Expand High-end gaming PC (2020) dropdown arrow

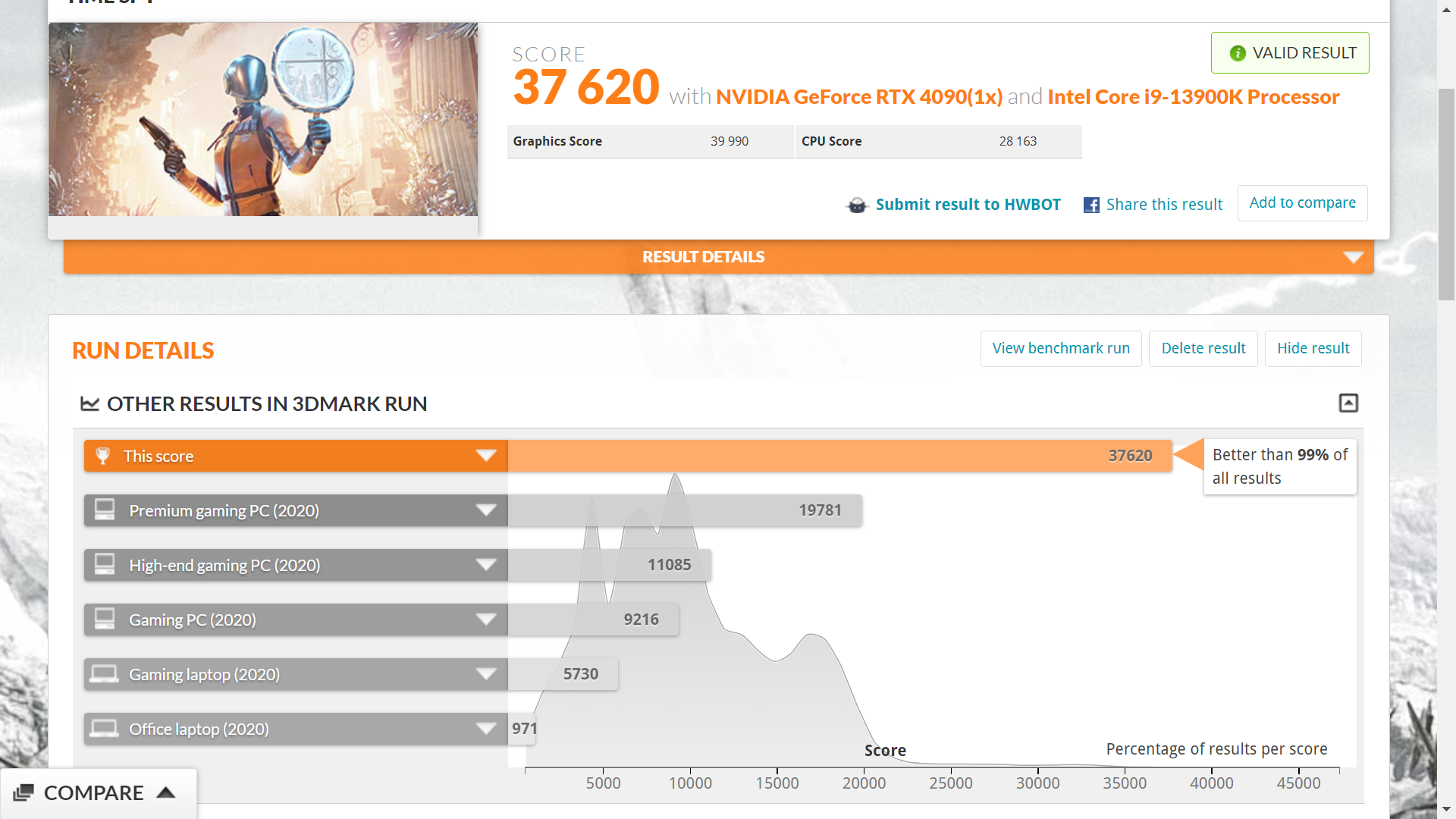(x=486, y=565)
